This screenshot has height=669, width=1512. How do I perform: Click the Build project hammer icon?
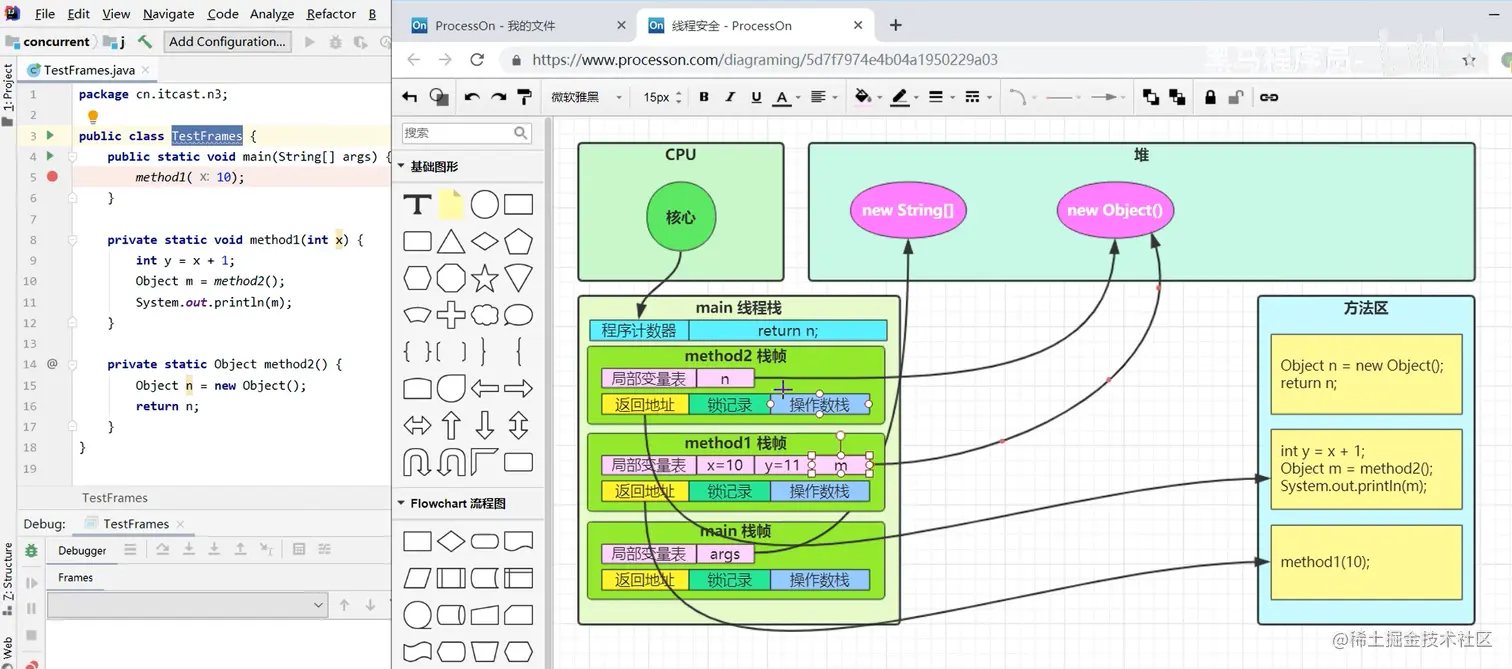pyautogui.click(x=145, y=41)
